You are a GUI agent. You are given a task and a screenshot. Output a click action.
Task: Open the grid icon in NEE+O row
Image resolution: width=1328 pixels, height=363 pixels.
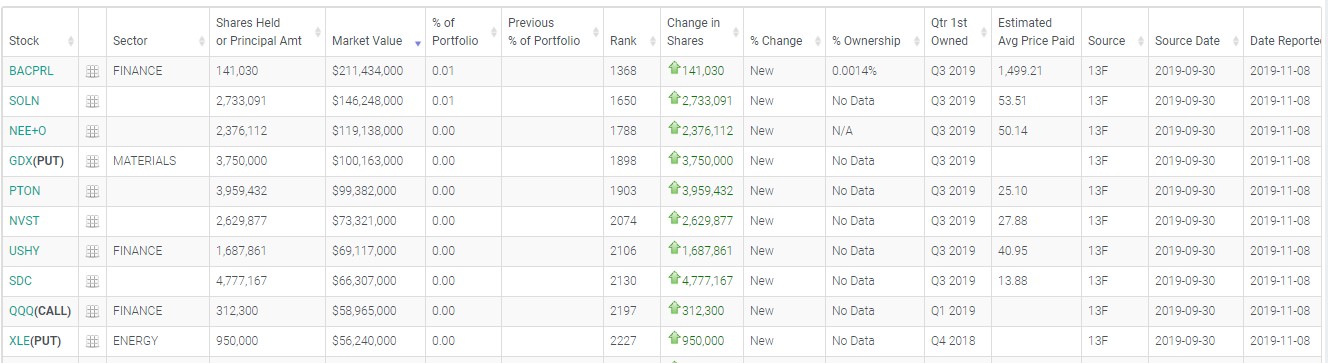(92, 131)
